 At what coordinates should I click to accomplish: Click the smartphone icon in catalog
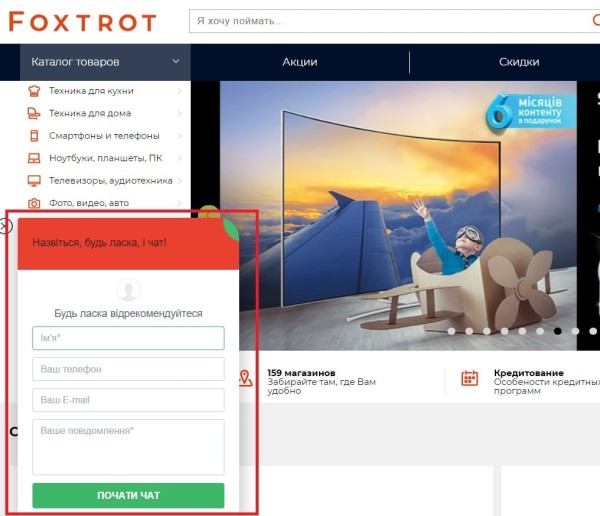34,136
